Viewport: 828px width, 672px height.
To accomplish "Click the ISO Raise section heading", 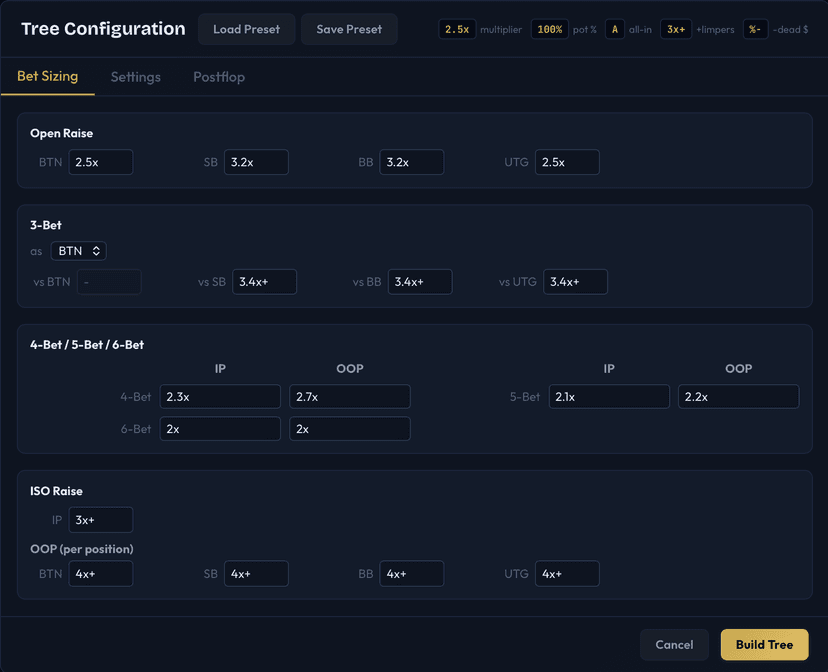I will (57, 491).
